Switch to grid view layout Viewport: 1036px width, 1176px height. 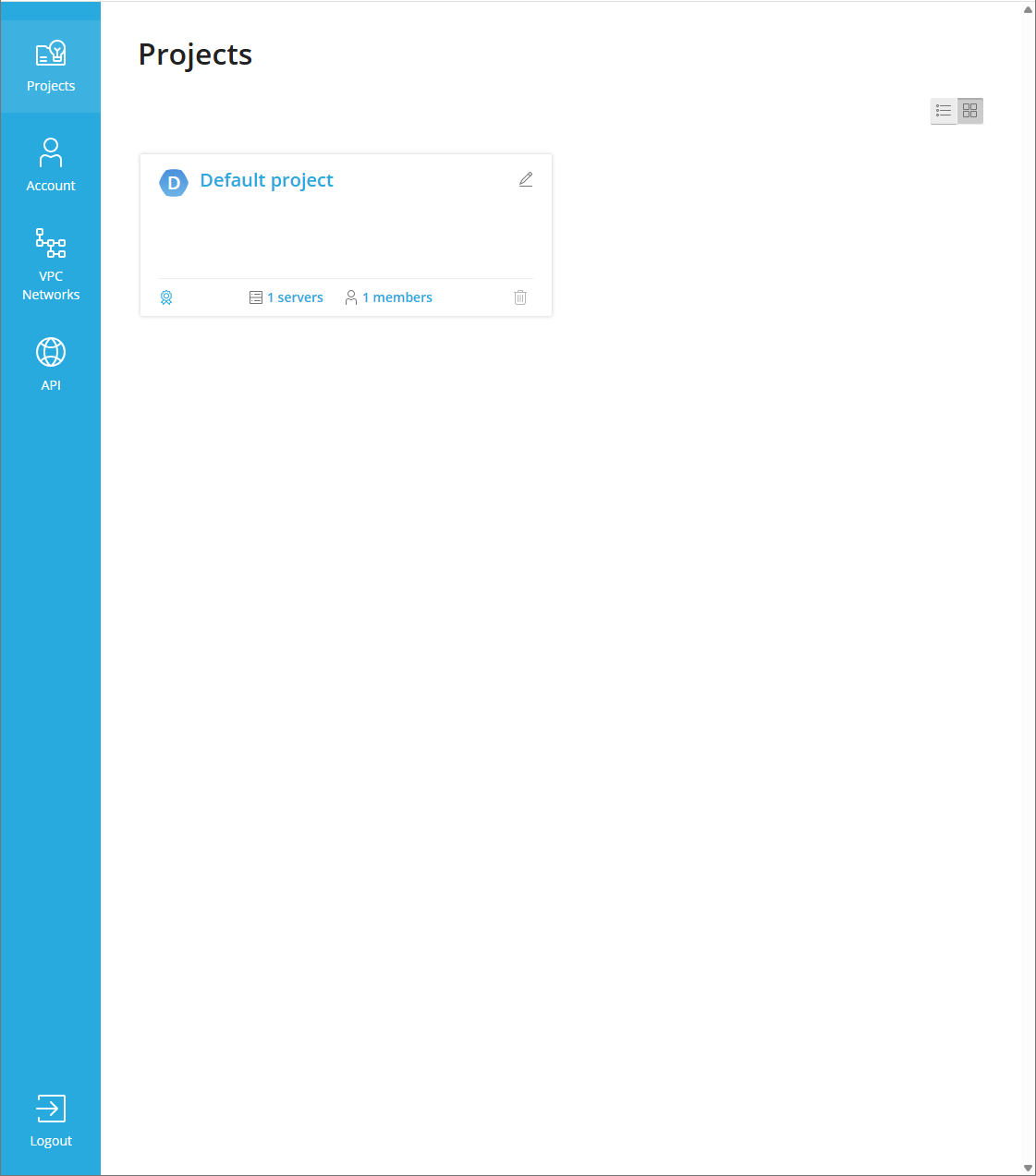click(x=969, y=111)
